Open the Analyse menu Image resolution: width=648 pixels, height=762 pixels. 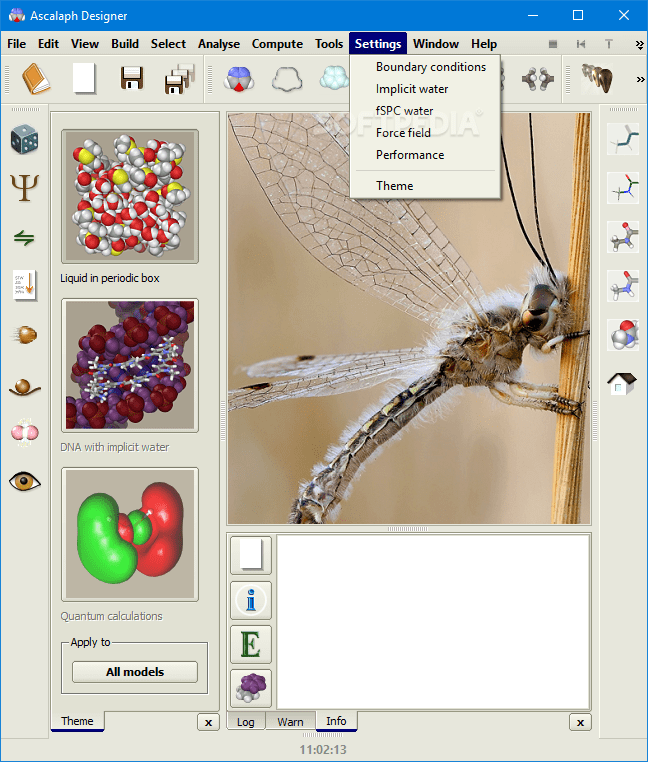click(219, 44)
